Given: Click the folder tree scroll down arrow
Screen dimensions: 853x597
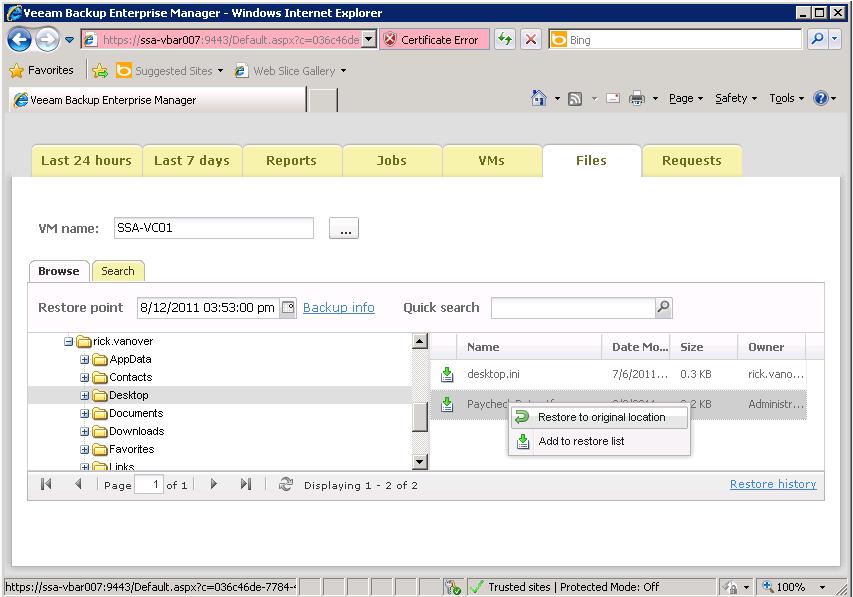Looking at the screenshot, I should [419, 462].
